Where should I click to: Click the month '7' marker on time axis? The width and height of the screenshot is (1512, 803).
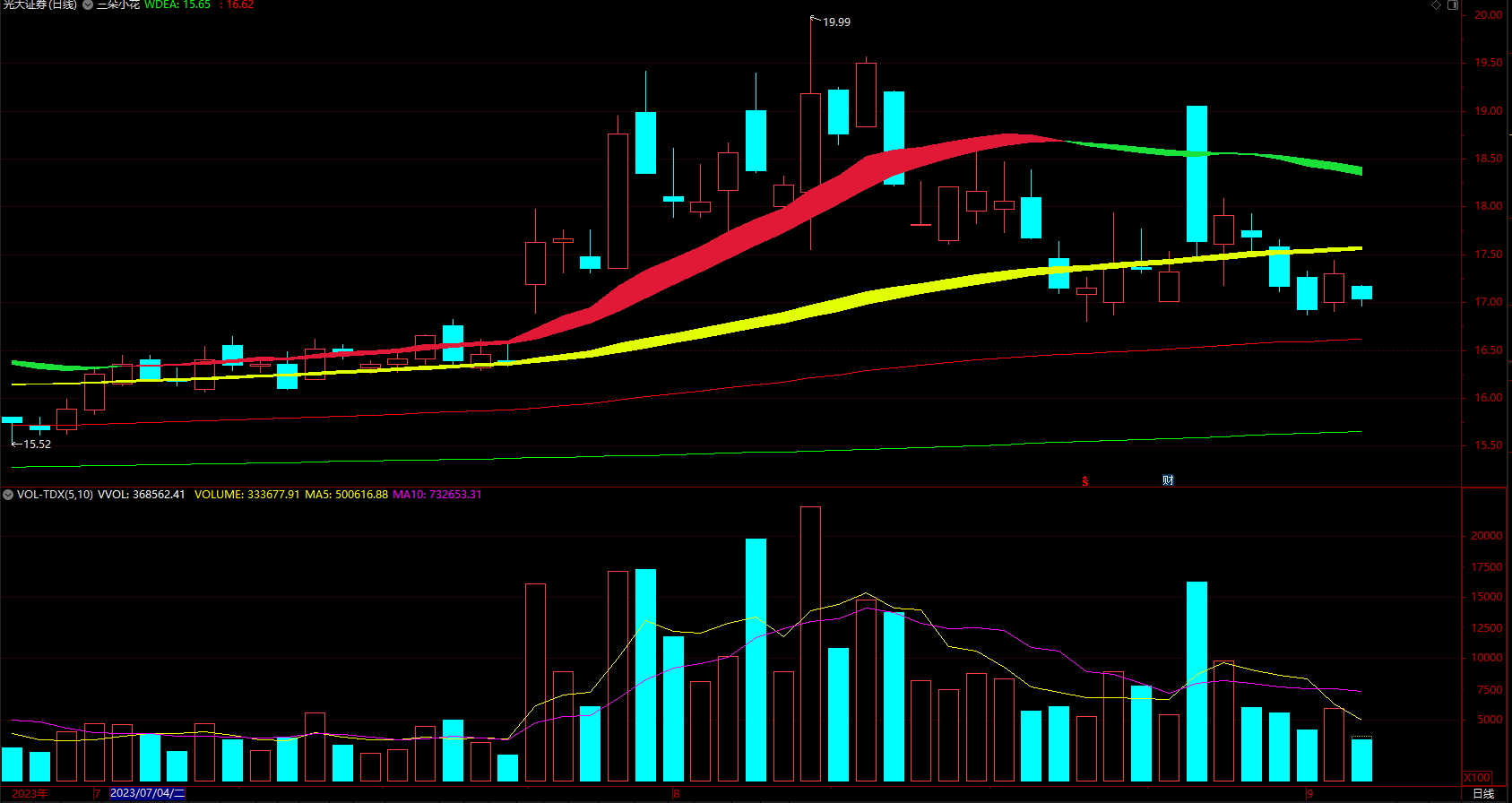pos(97,793)
